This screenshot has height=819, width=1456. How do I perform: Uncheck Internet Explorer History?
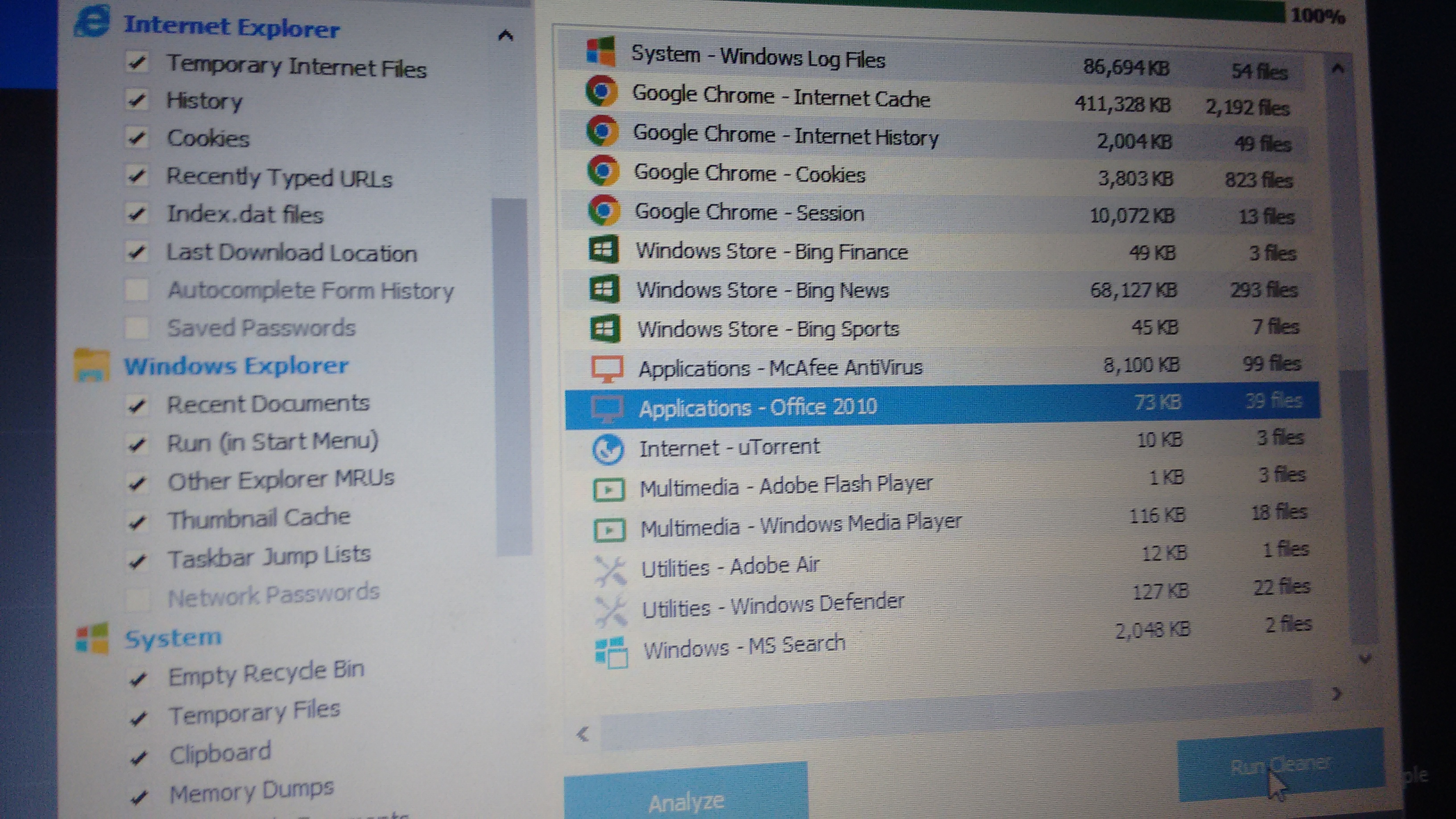point(137,100)
